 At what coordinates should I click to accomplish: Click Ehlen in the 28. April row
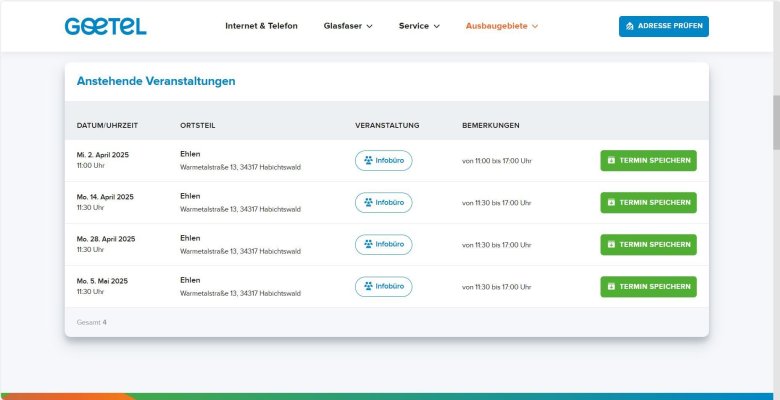tap(190, 238)
